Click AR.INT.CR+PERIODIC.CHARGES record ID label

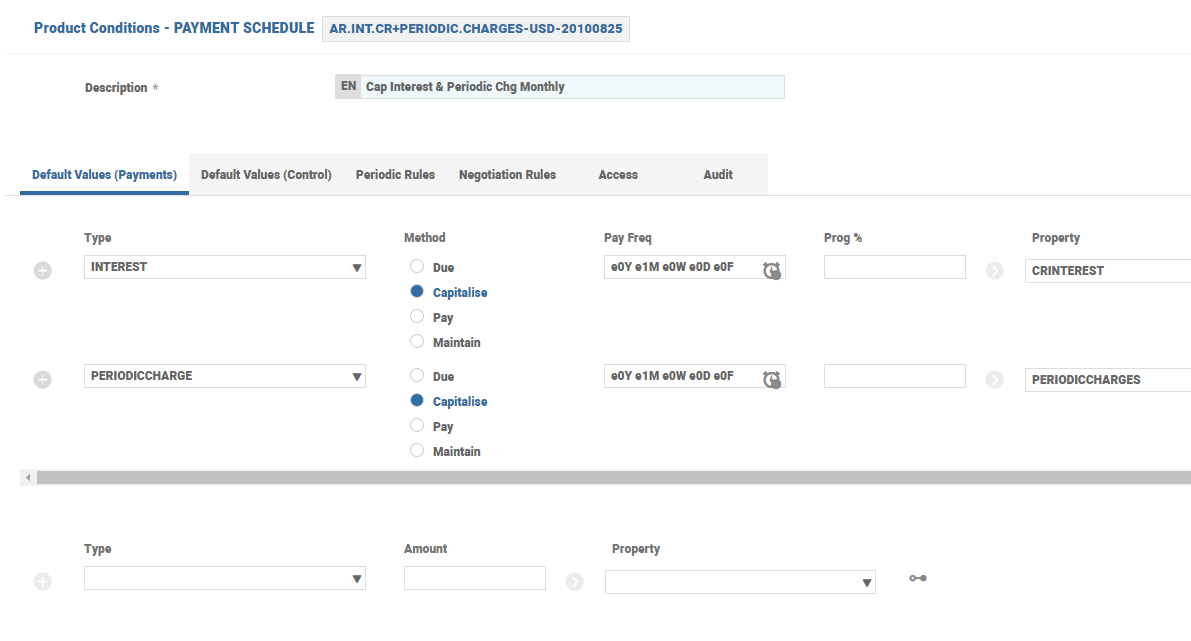pyautogui.click(x=475, y=29)
